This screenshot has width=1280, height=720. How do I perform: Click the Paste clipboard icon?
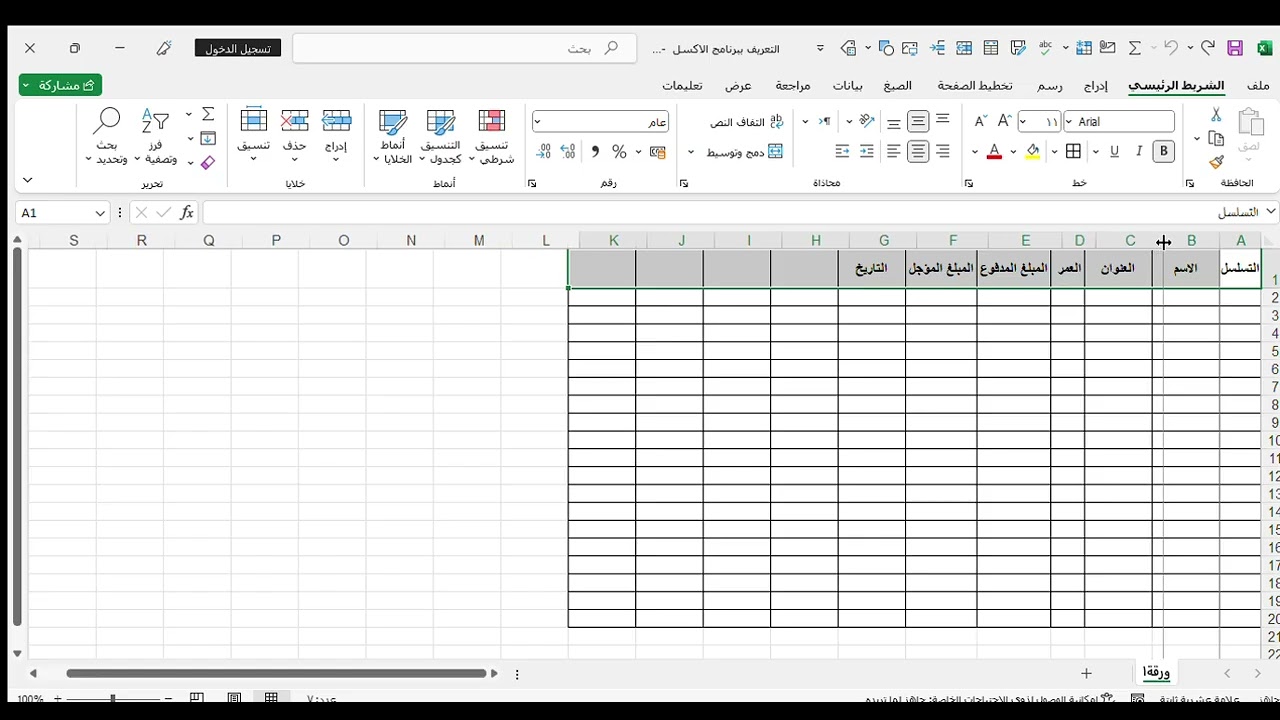(x=1250, y=123)
